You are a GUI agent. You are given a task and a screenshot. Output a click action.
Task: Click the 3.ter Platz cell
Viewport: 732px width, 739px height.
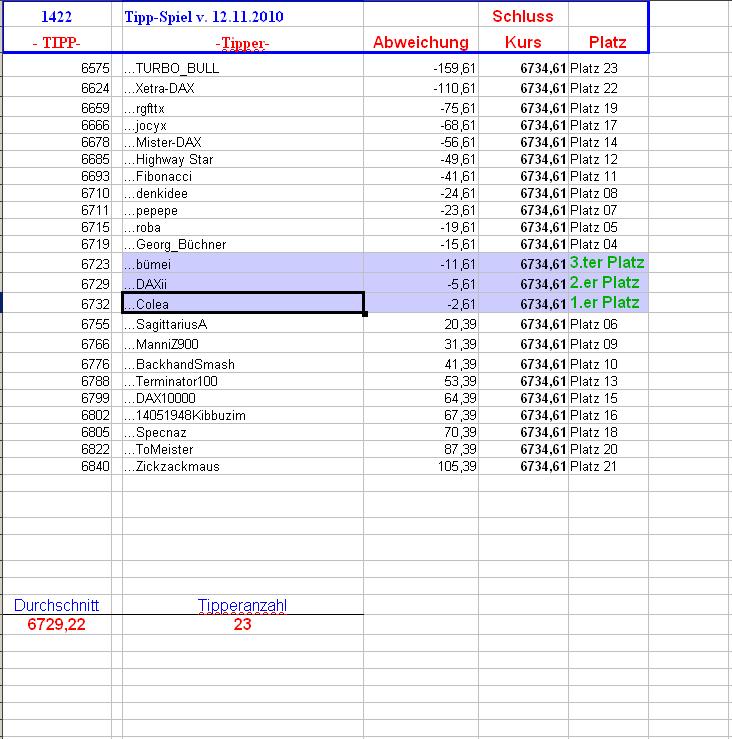[609, 263]
